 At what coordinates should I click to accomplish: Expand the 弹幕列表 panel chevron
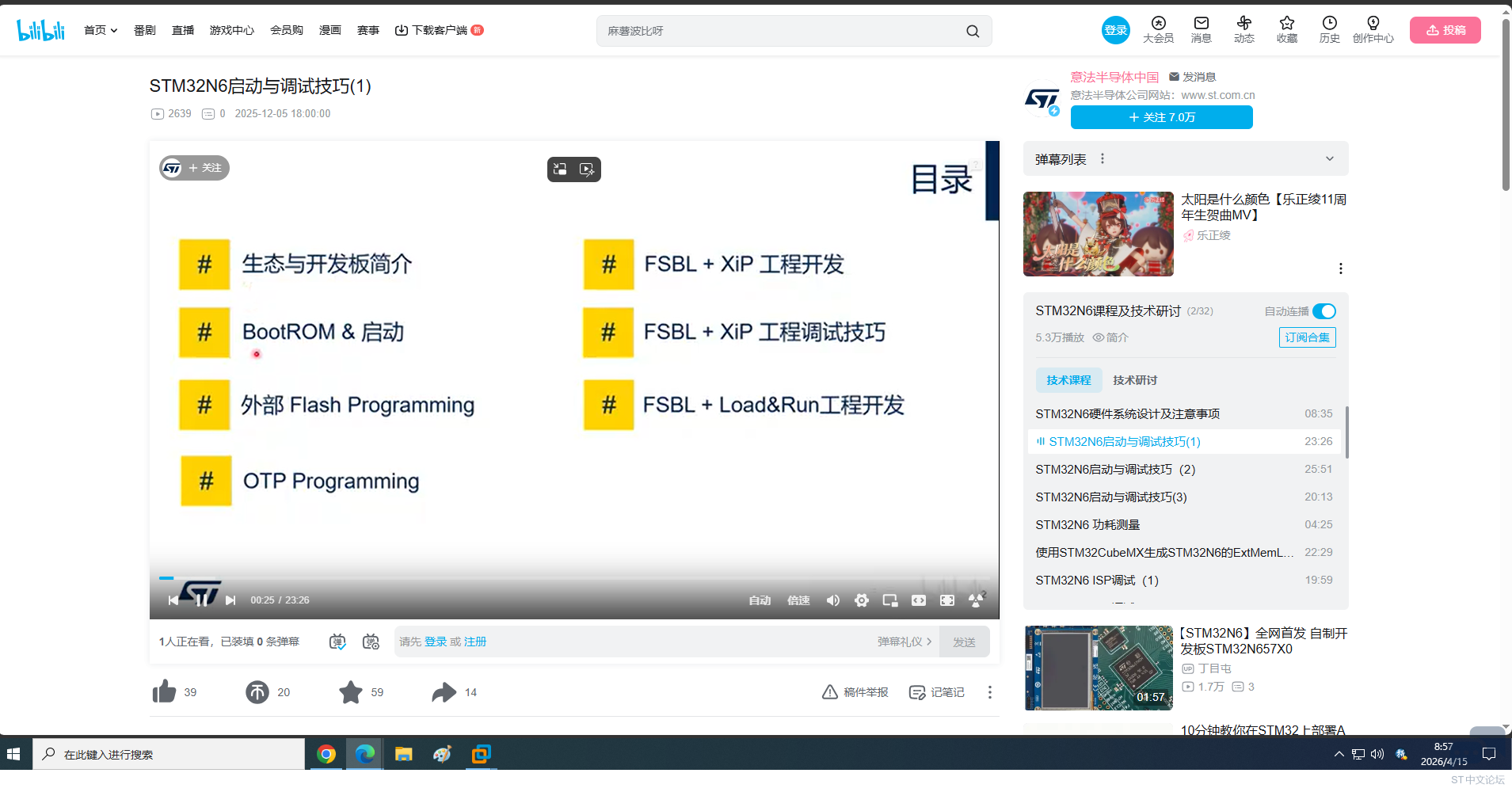pyautogui.click(x=1327, y=158)
